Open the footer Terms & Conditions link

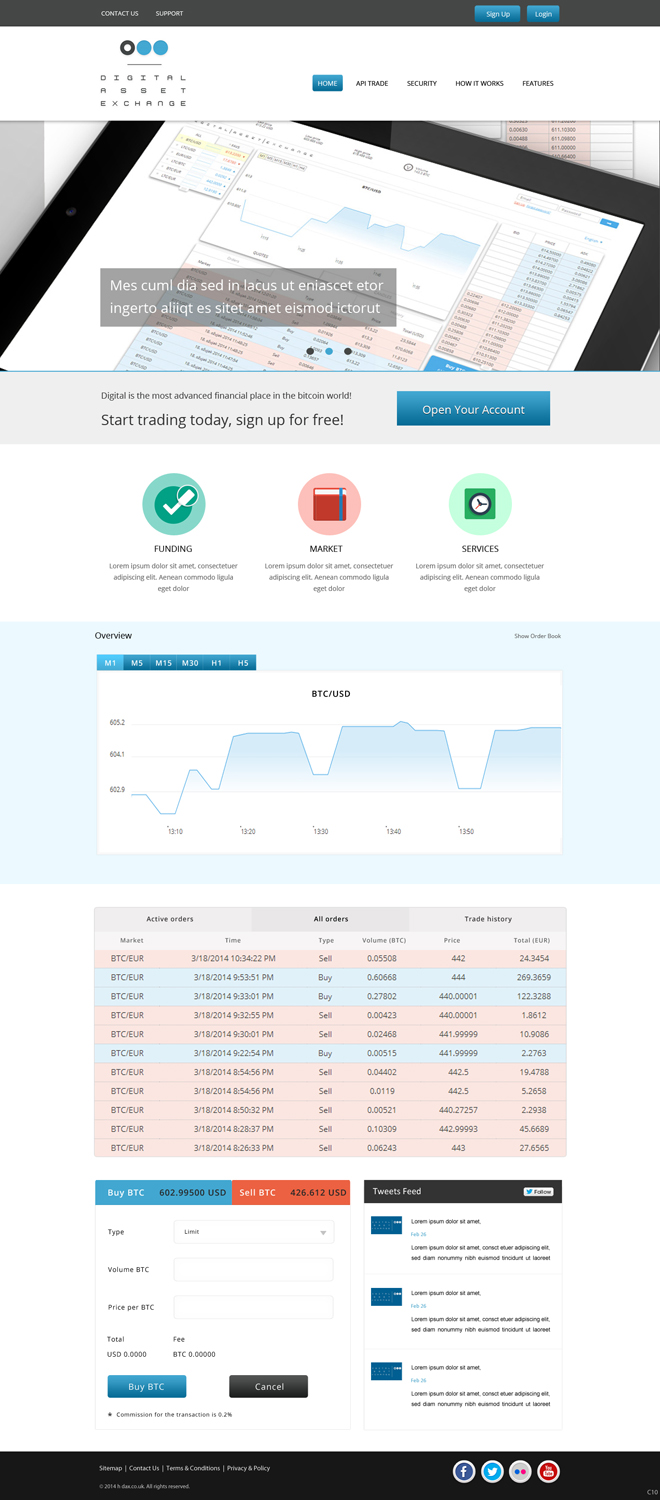pyautogui.click(x=193, y=1468)
